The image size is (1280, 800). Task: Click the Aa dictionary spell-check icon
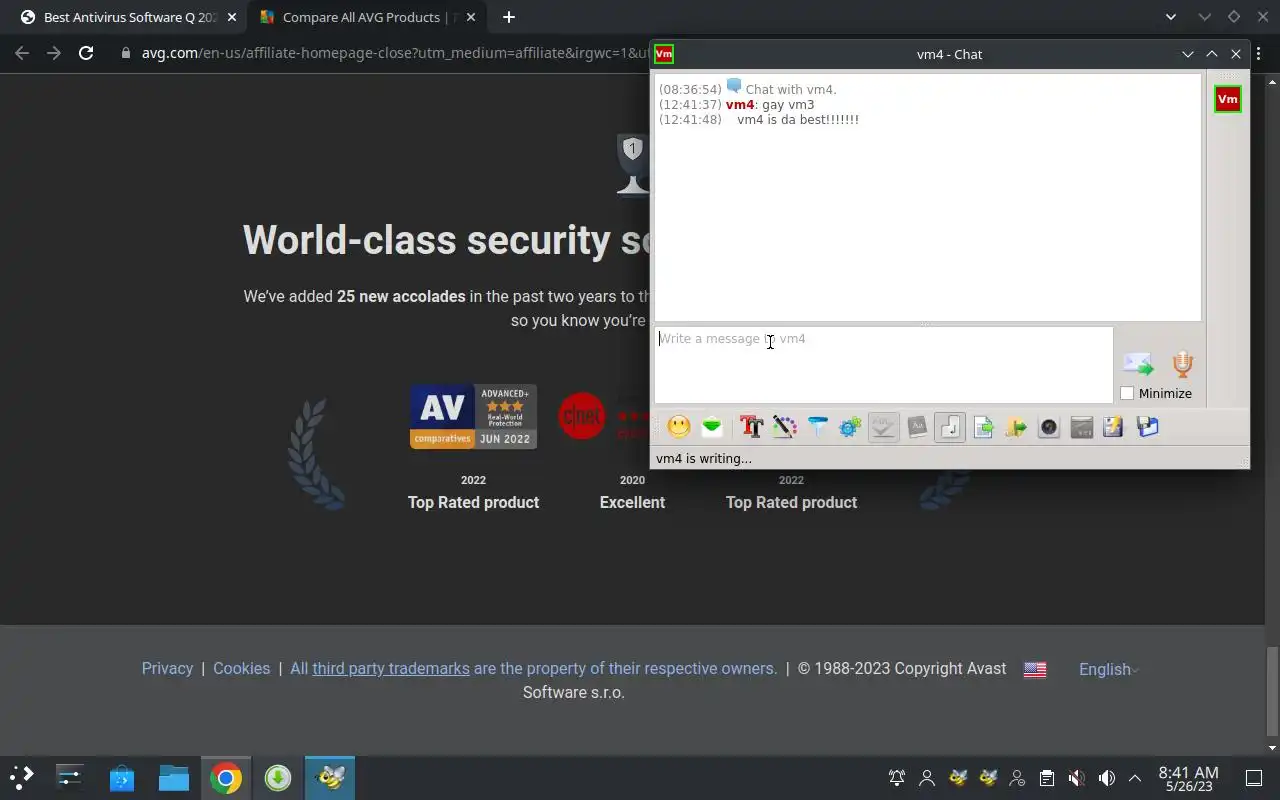(x=917, y=427)
